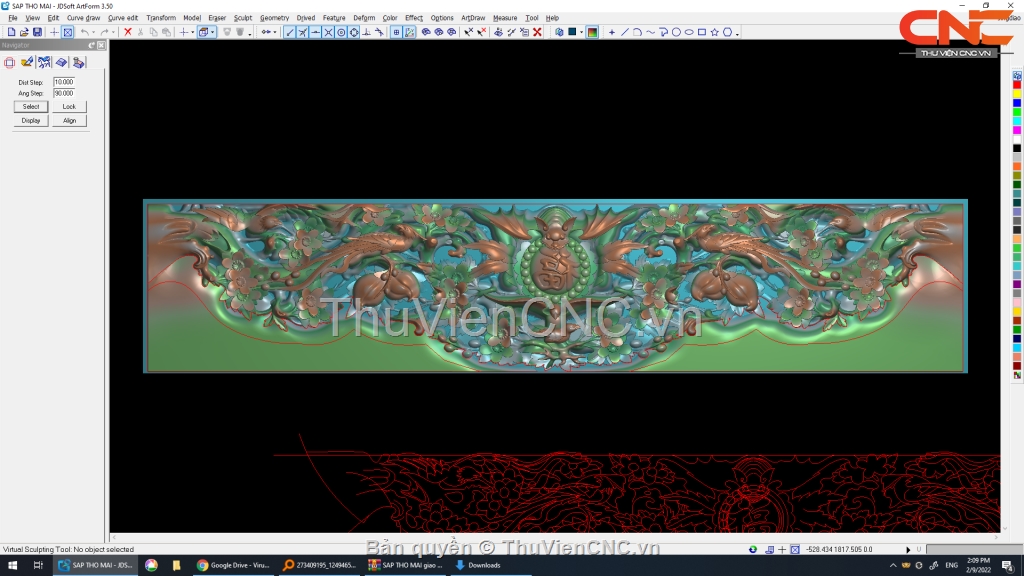Open the Geometry menu
The width and height of the screenshot is (1024, 576).
[274, 18]
